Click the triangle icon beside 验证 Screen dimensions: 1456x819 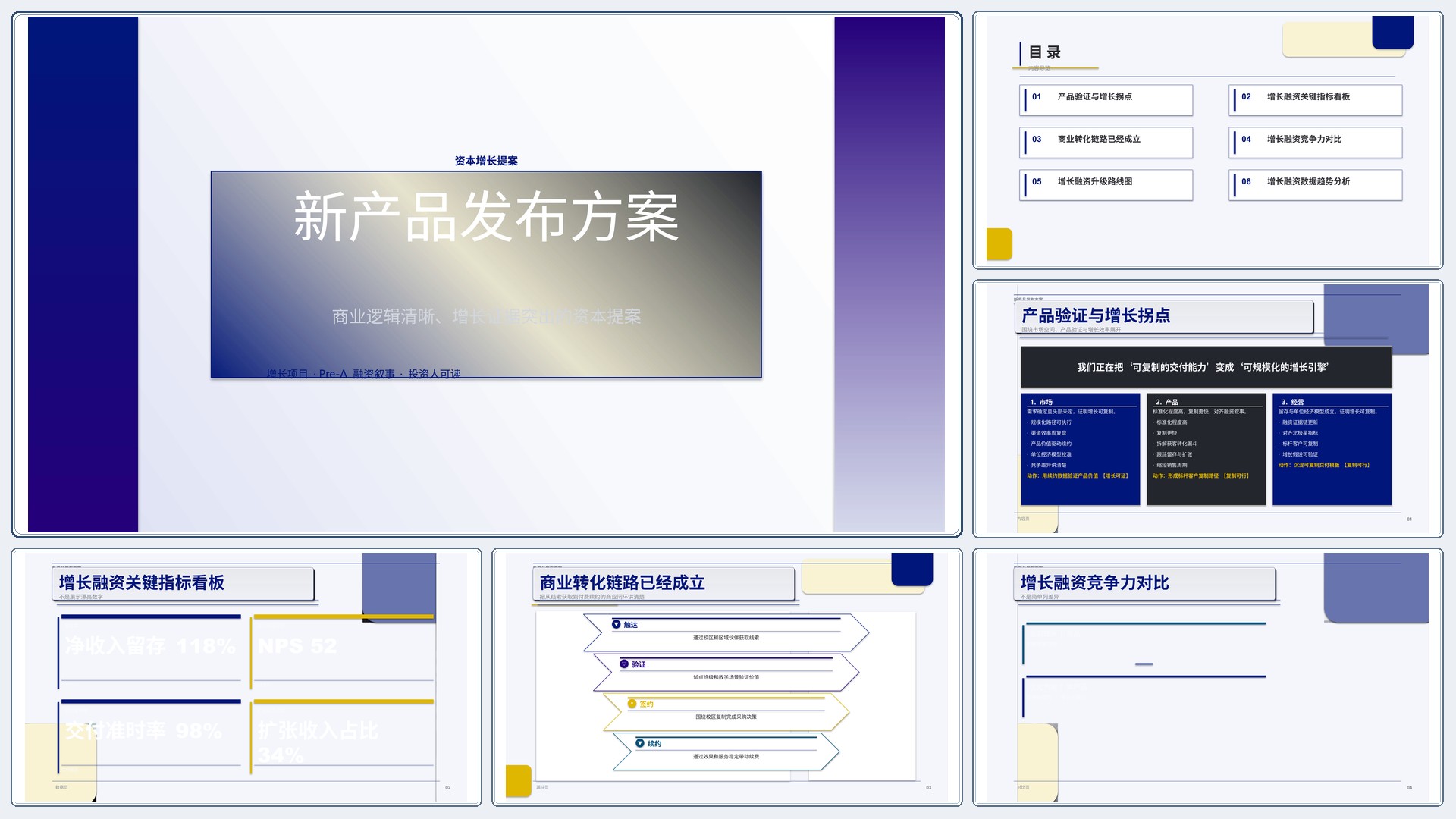(624, 664)
